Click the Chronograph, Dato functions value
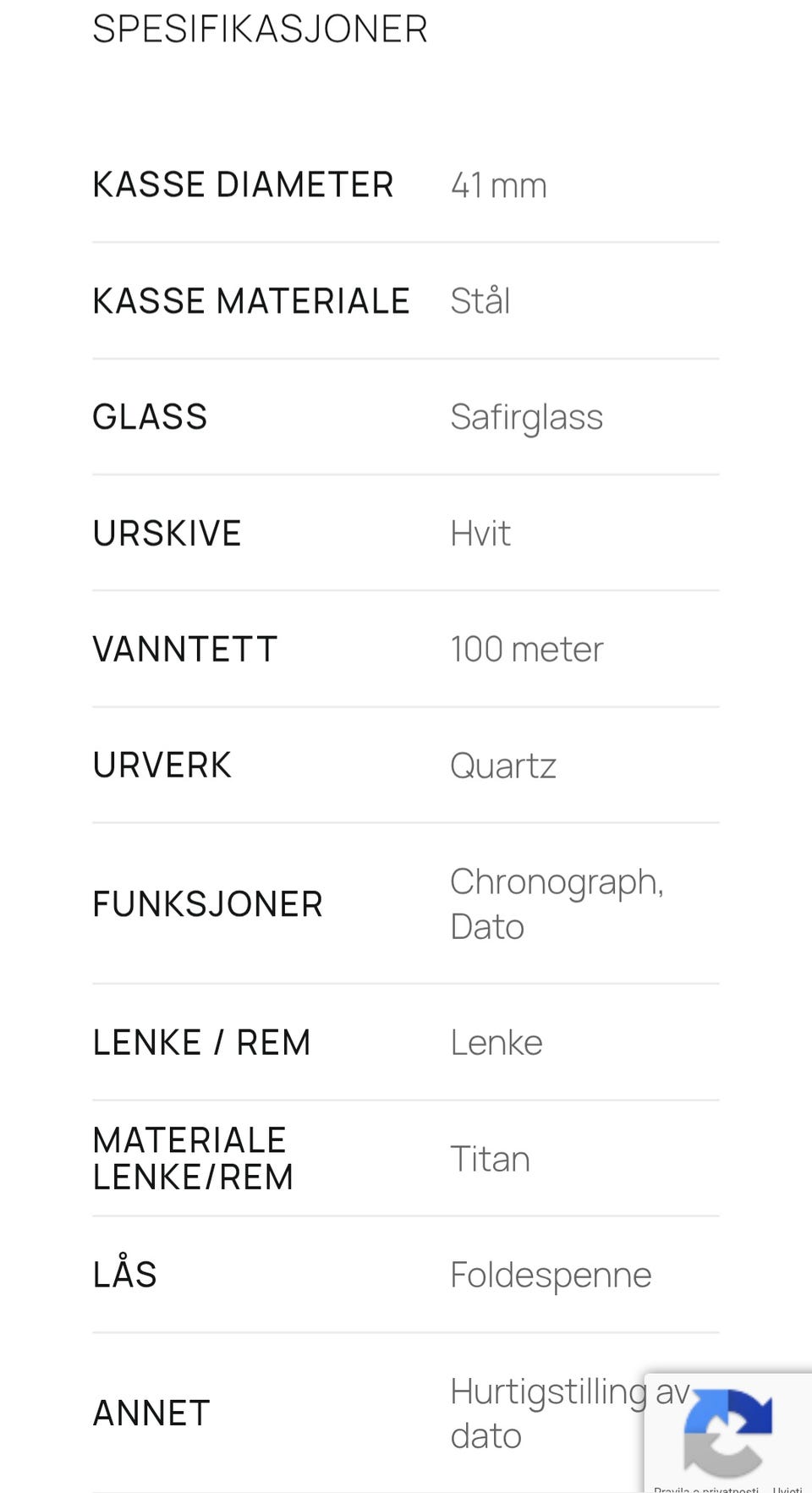Screen dimensions: 812x1493 coord(557,904)
